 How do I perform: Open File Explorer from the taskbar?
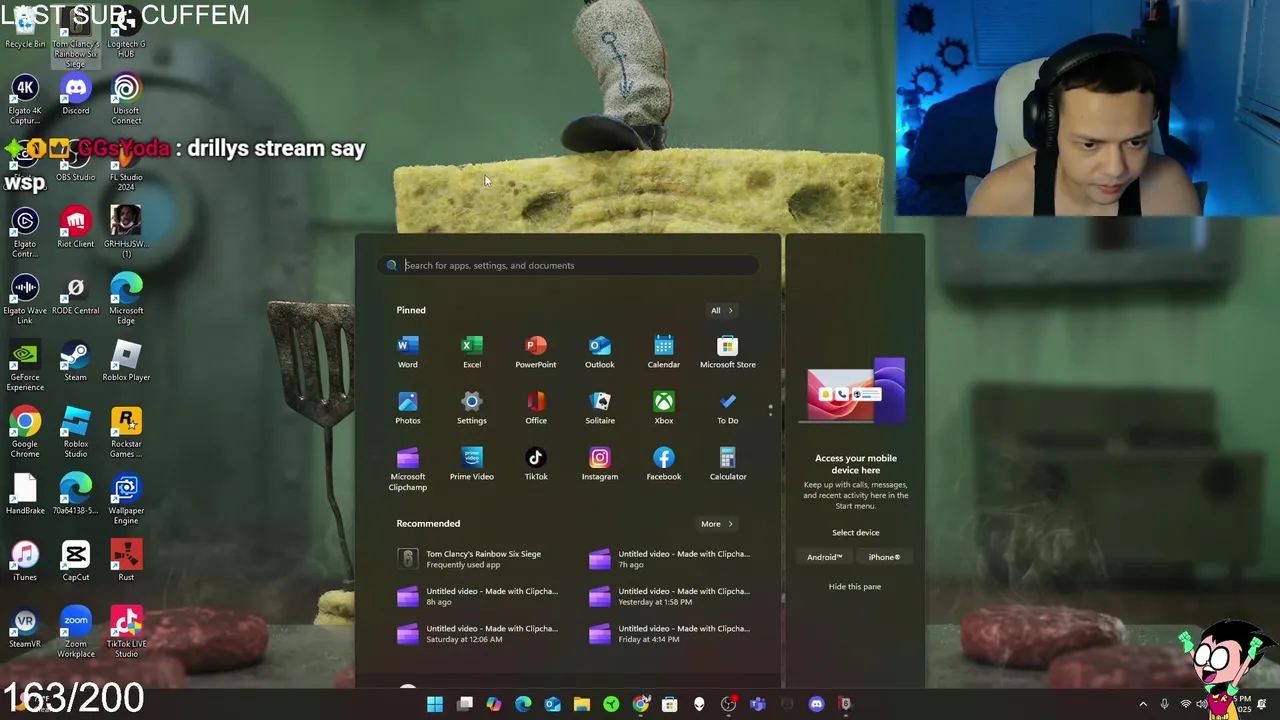pyautogui.click(x=582, y=704)
